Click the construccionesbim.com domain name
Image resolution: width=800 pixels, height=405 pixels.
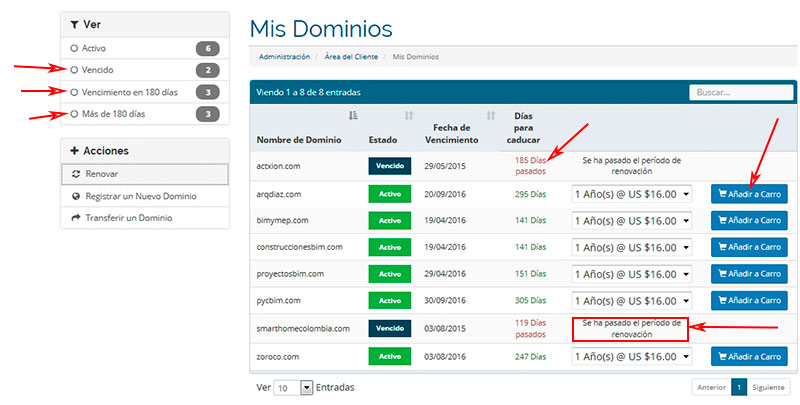[x=299, y=247]
